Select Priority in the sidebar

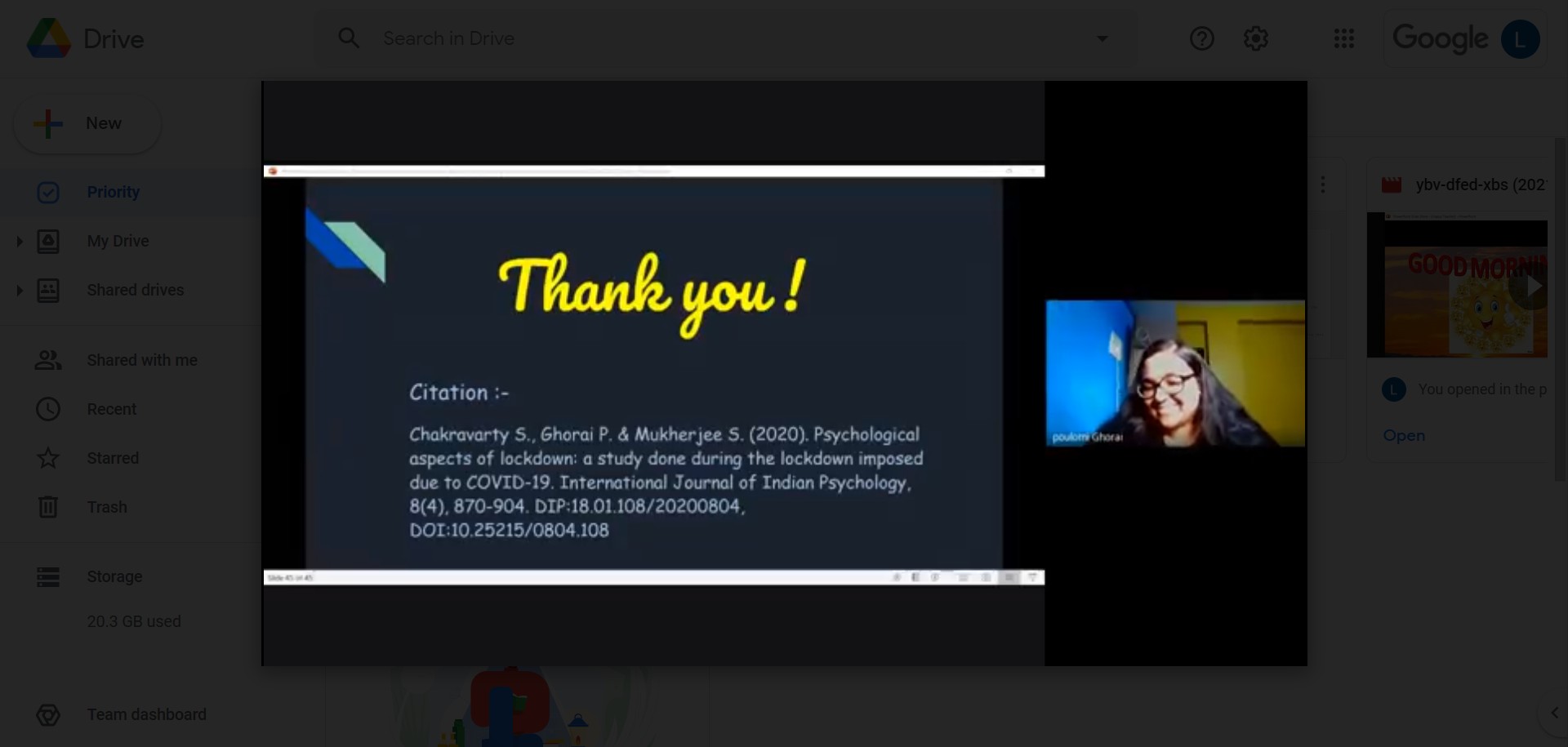coord(113,192)
